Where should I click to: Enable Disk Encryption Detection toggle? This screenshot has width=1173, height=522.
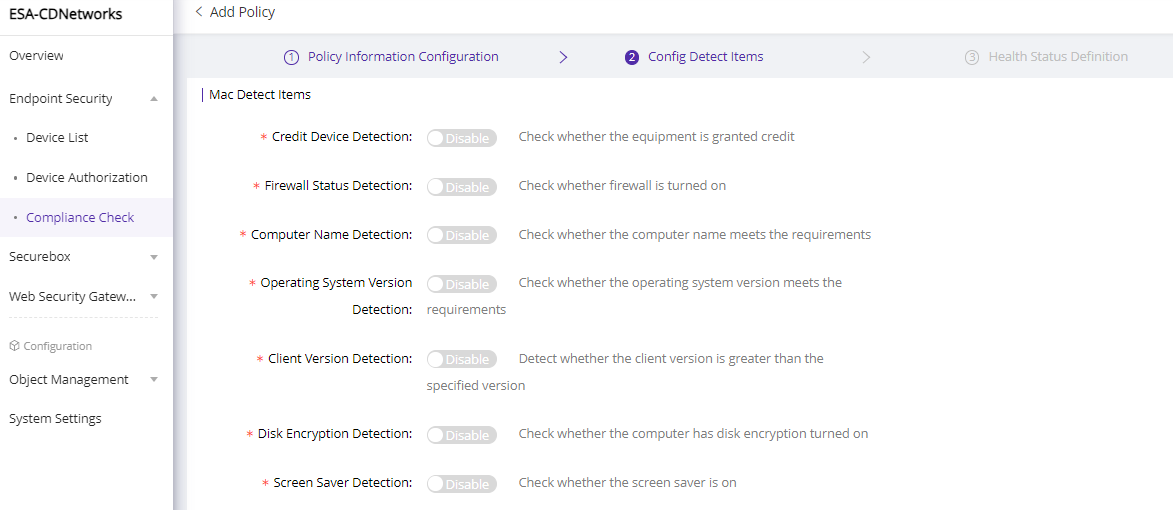point(462,435)
